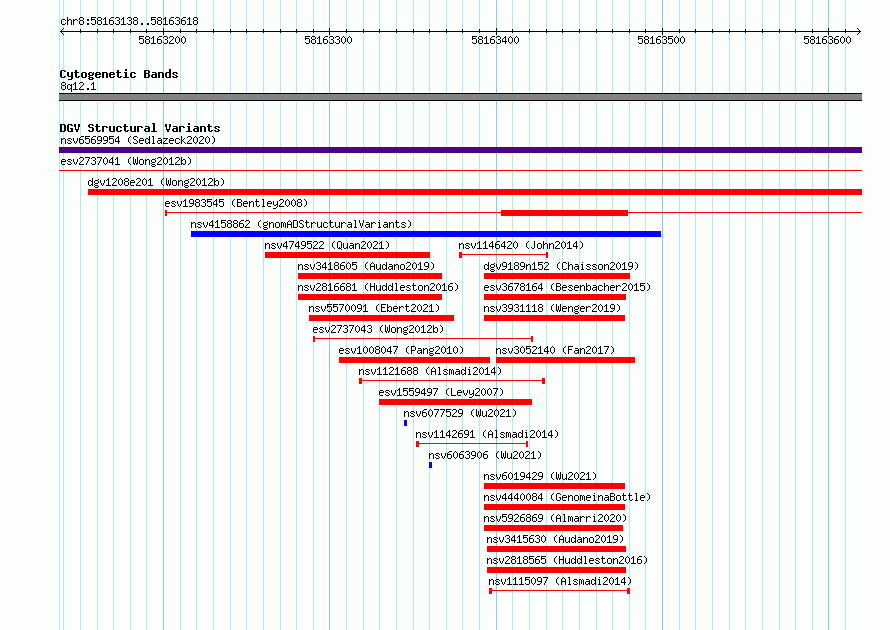Open nsv5570091 (Ebert2021) label
Viewport: 890px width, 630px height.
[x=374, y=308]
